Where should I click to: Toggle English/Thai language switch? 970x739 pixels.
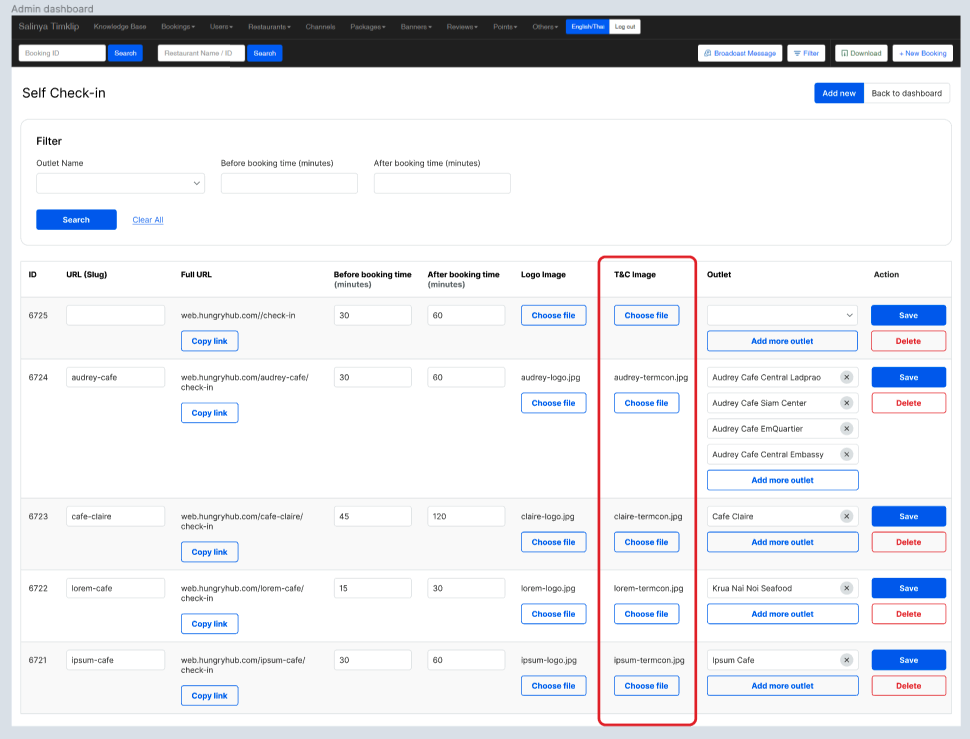(587, 27)
